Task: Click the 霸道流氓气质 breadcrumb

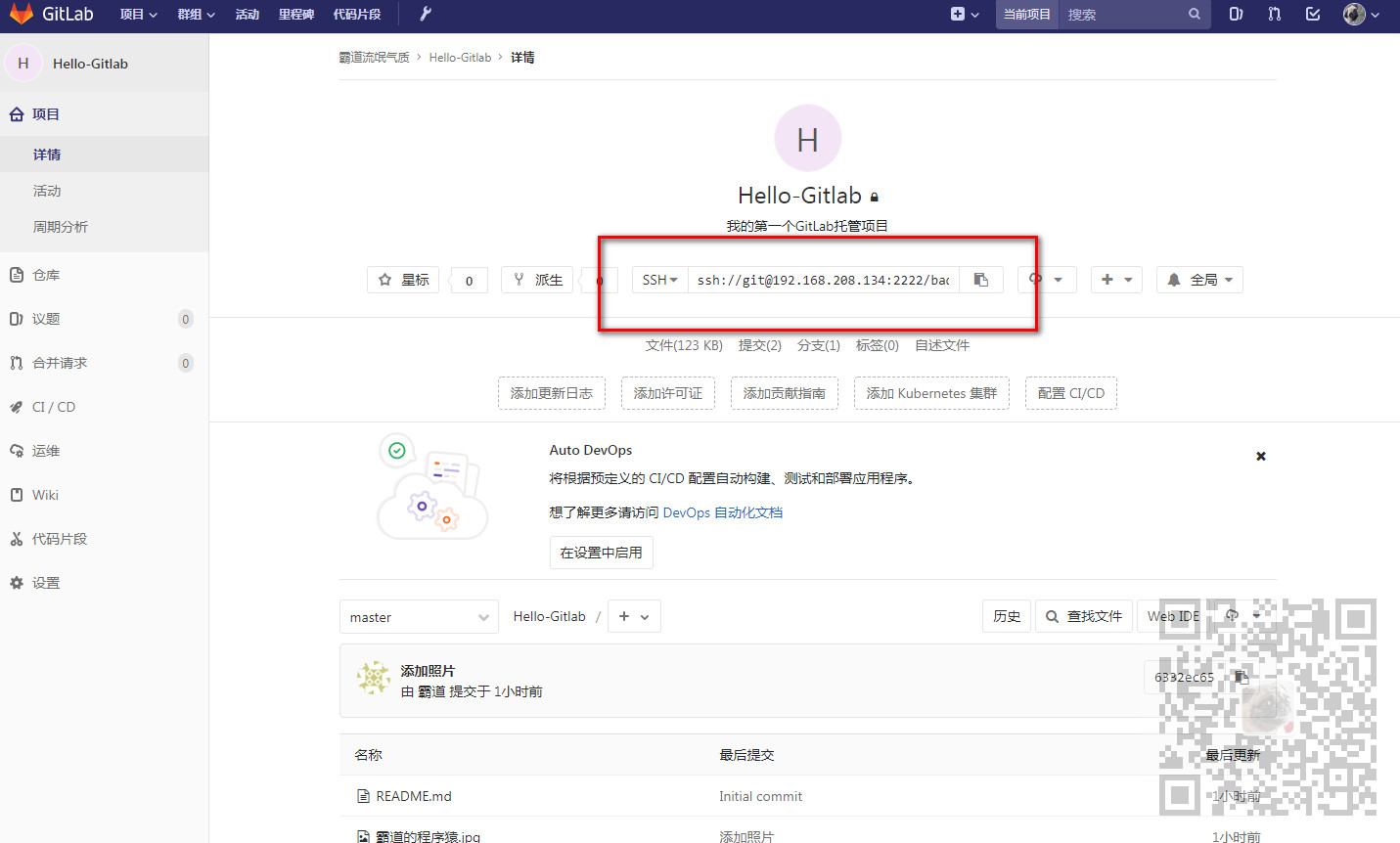Action: (375, 58)
